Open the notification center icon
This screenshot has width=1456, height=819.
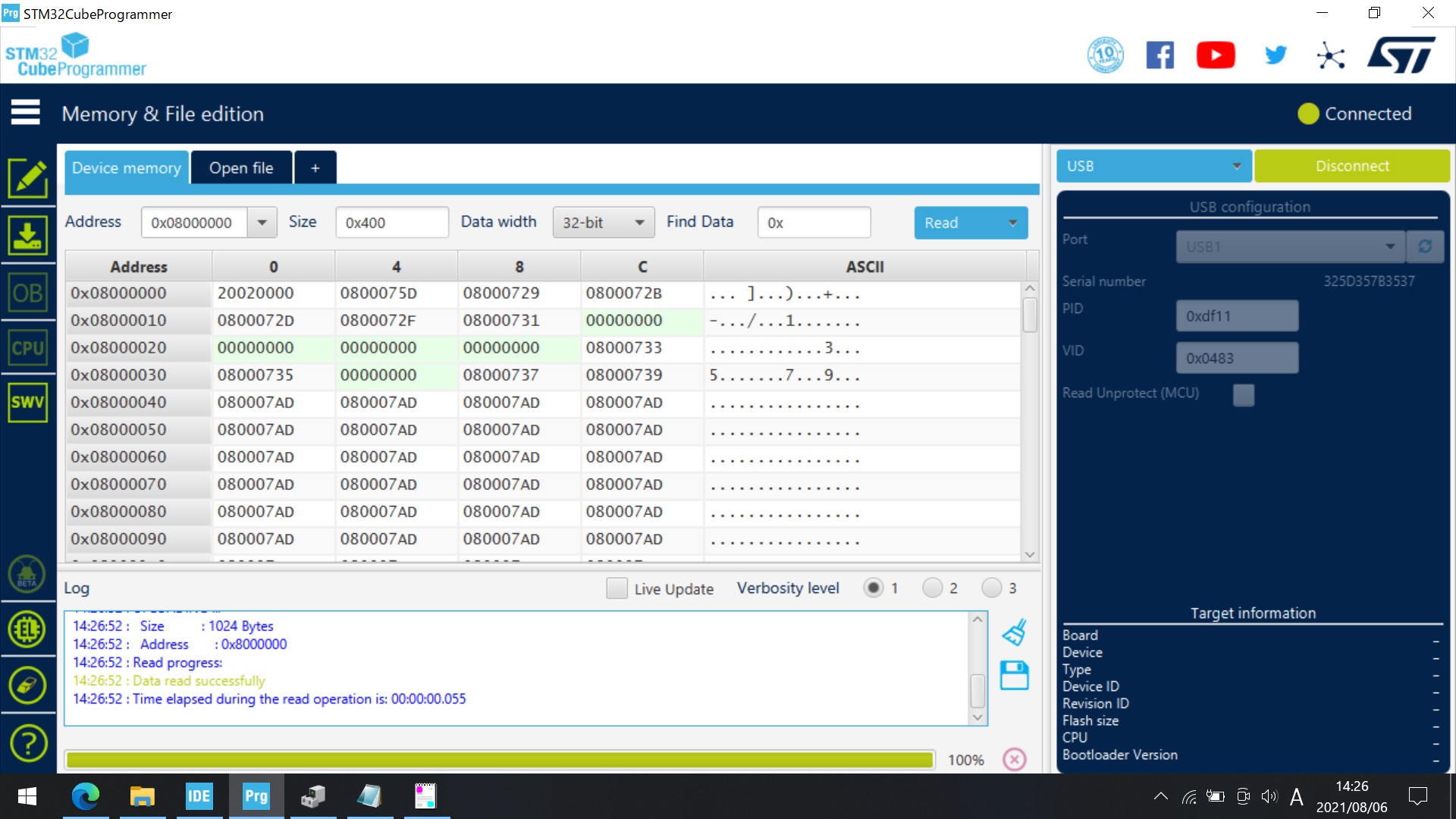[1417, 796]
